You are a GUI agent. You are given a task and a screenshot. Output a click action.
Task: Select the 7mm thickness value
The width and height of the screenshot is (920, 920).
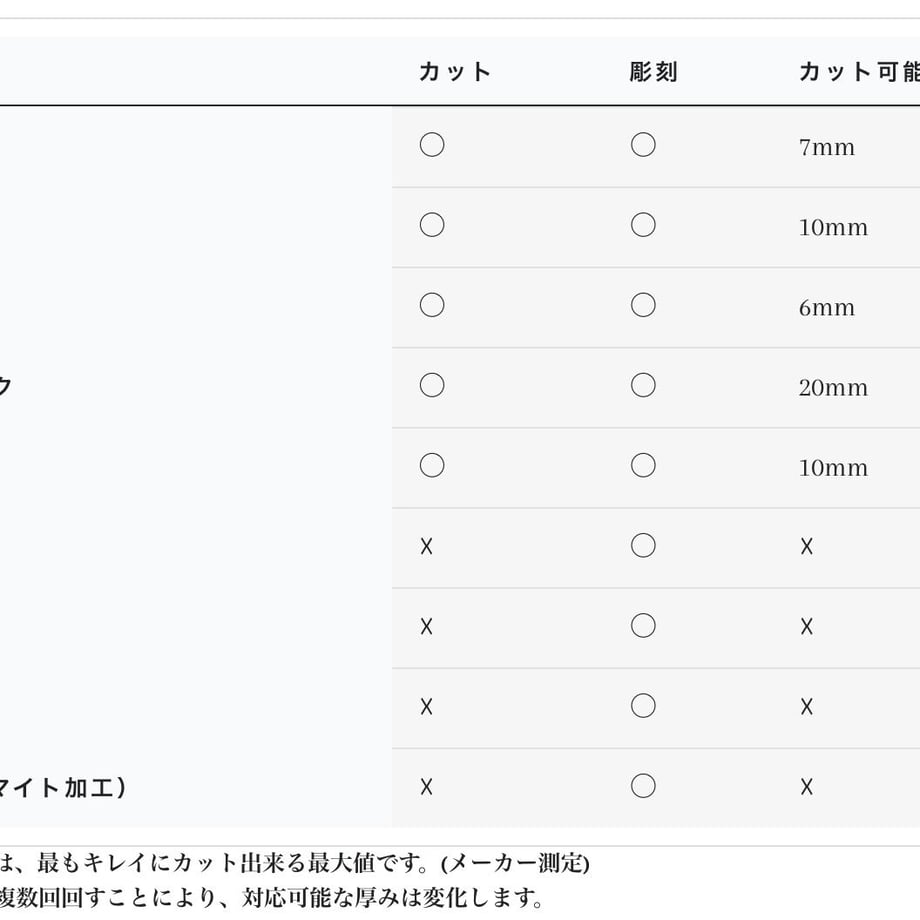click(826, 147)
